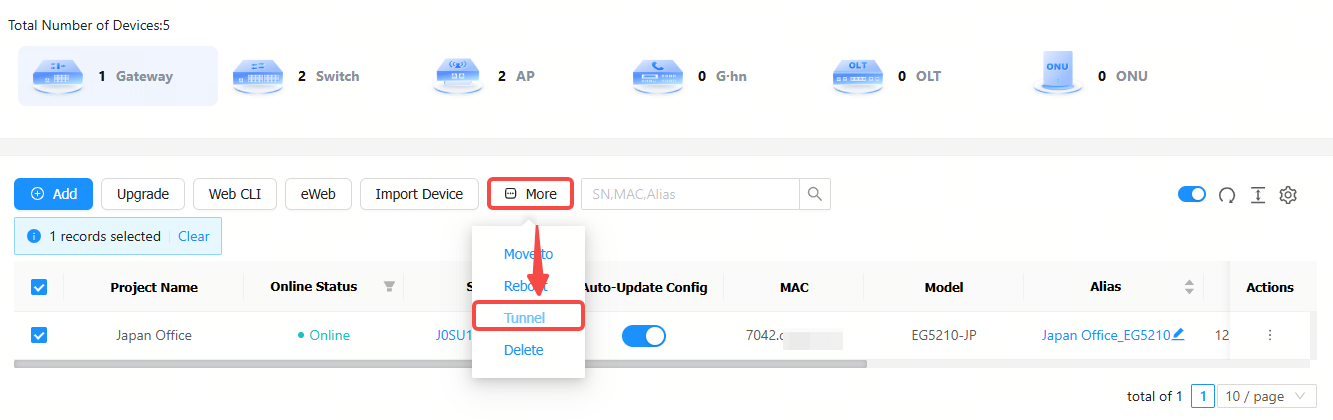The image size is (1333, 420).
Task: Open the Online Status filter funnel
Action: pyautogui.click(x=389, y=287)
